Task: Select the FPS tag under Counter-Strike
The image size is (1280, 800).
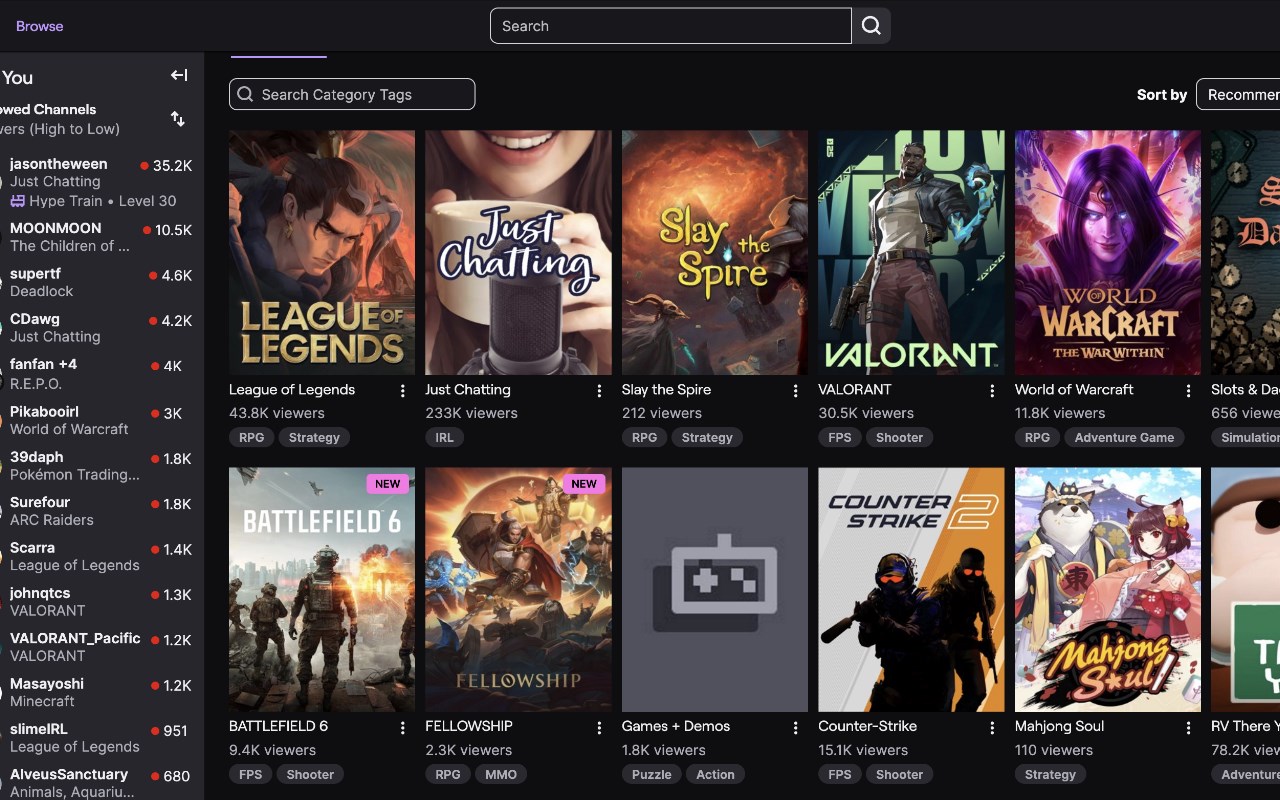Action: click(x=840, y=774)
